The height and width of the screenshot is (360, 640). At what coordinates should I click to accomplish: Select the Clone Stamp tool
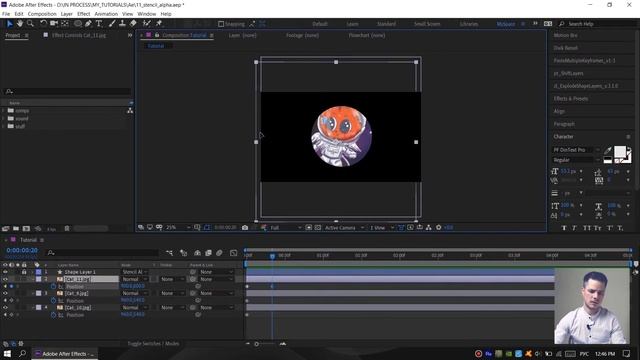pos(122,24)
